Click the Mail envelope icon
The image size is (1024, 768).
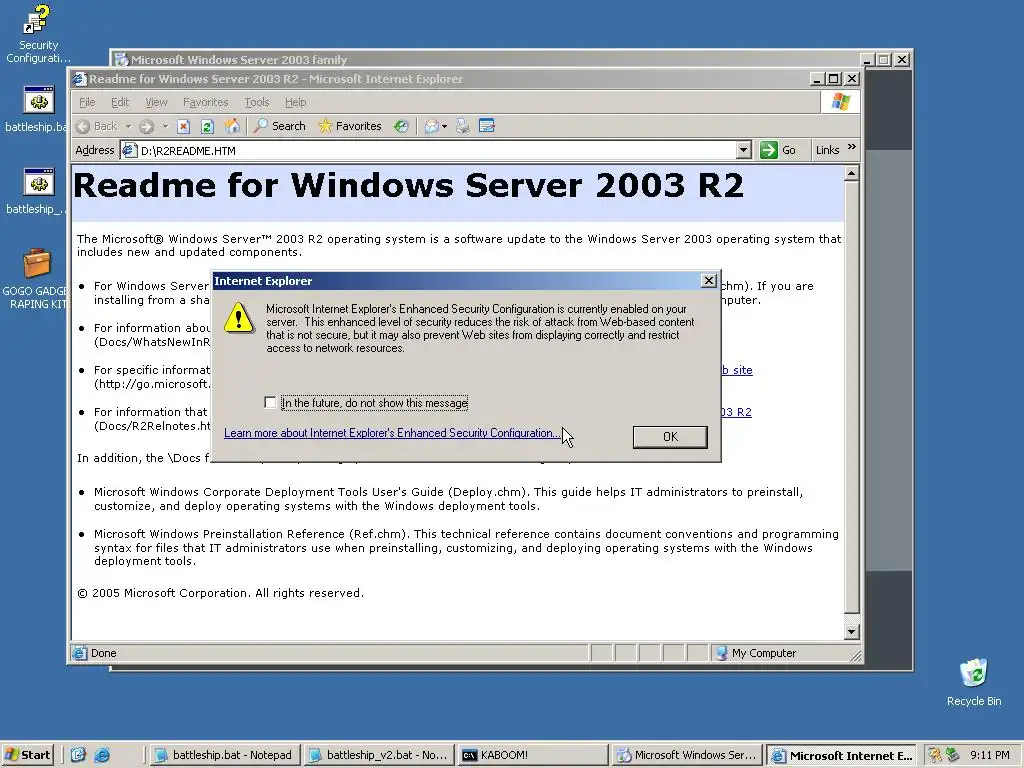(431, 126)
